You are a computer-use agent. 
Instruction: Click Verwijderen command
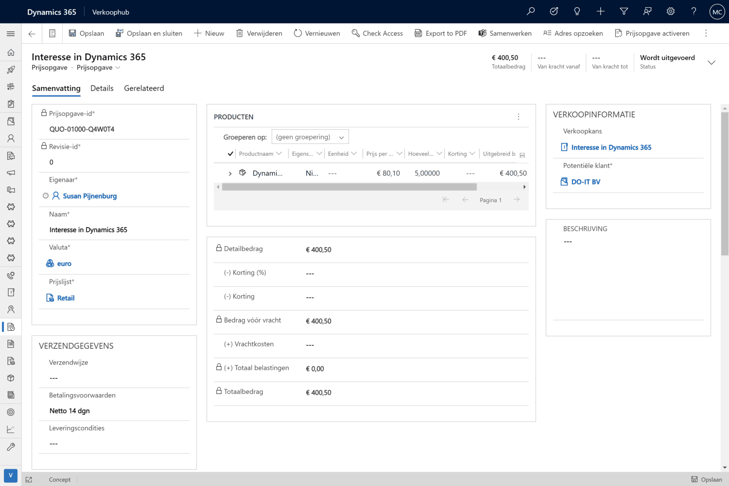259,33
